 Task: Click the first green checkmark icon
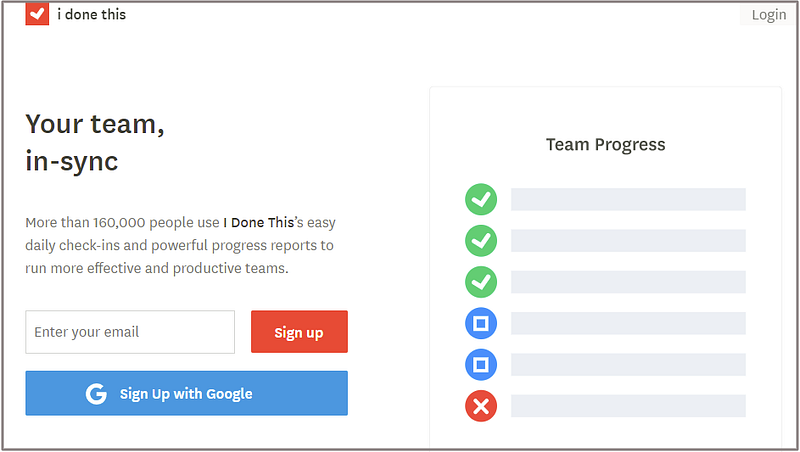coord(481,199)
